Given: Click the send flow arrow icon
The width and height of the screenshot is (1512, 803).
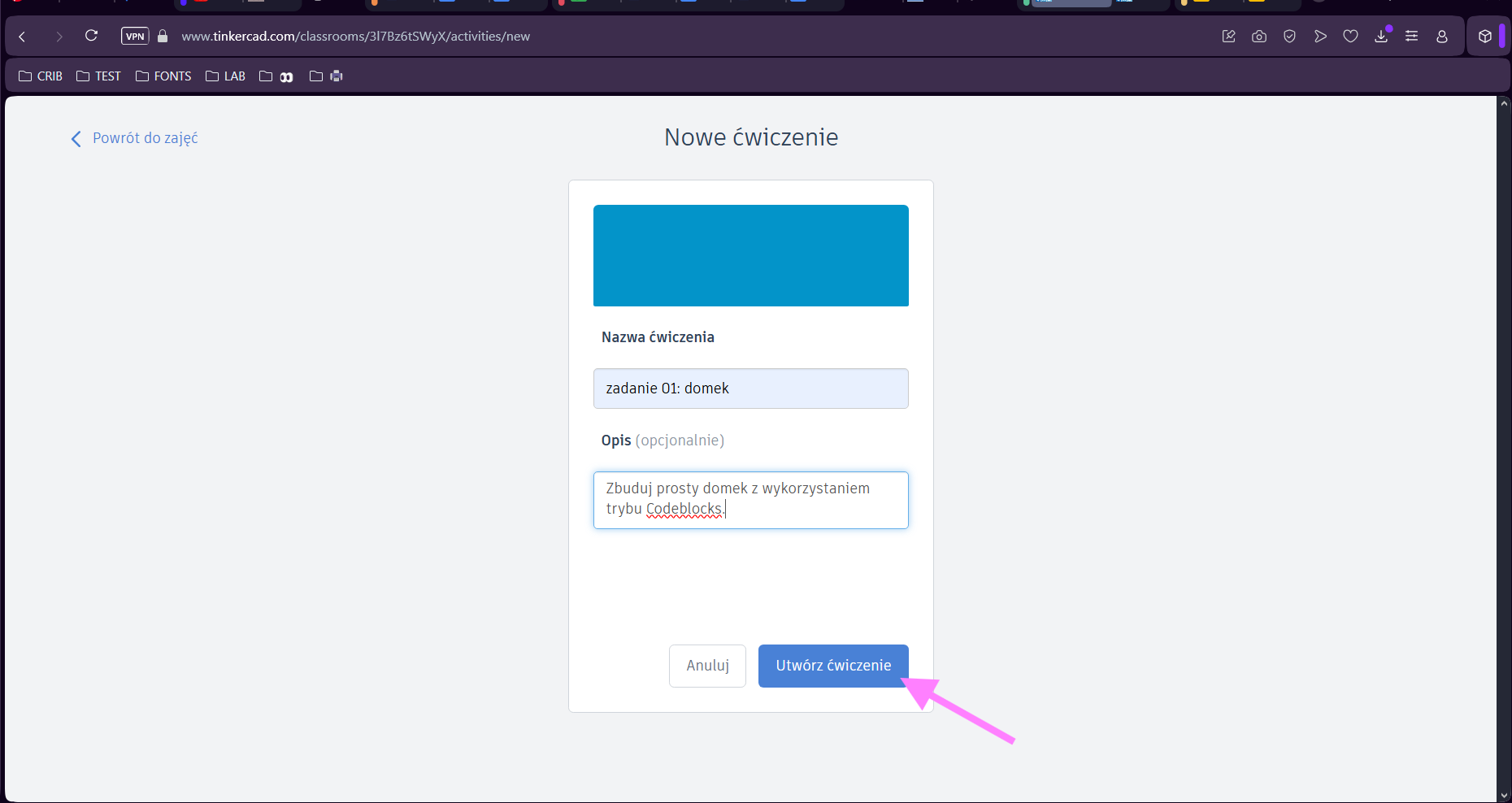Looking at the screenshot, I should tap(1320, 37).
